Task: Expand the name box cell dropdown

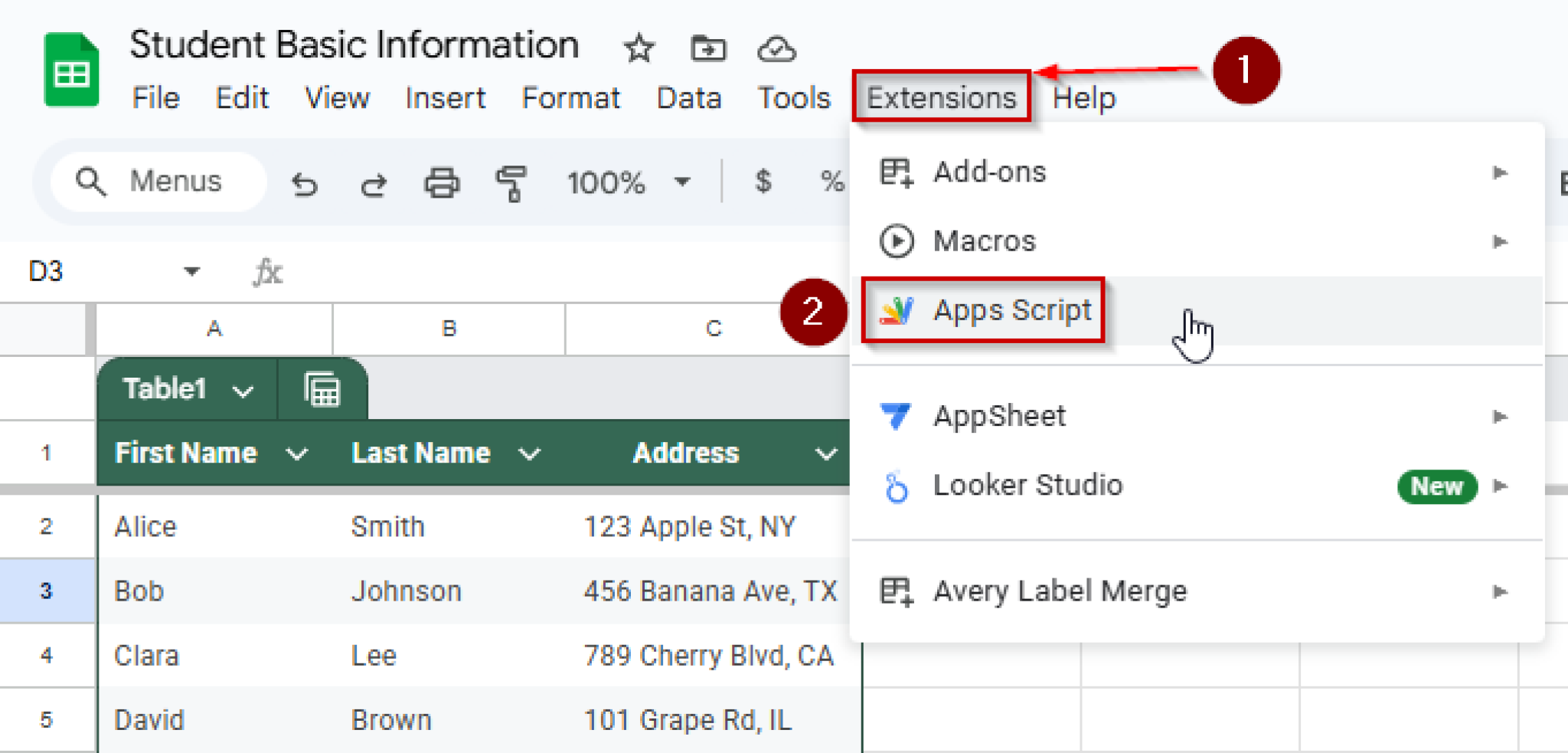Action: [x=191, y=271]
